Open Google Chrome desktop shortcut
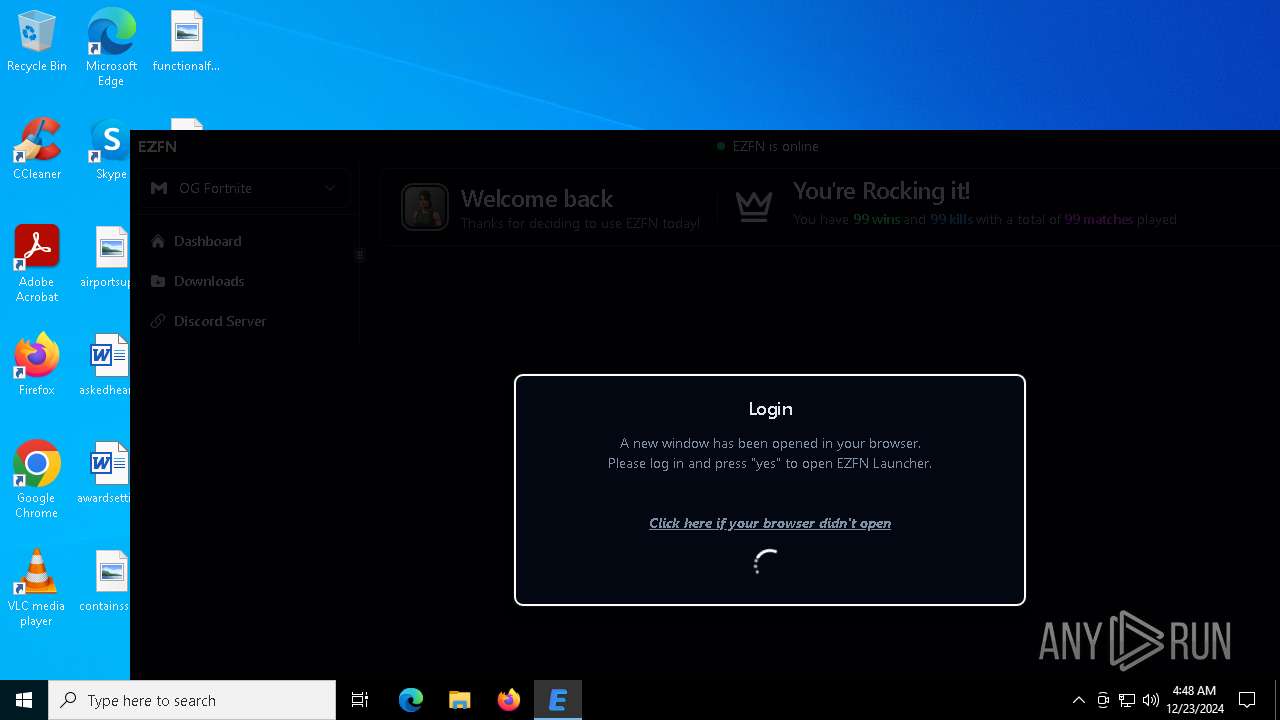The height and width of the screenshot is (720, 1280). [x=37, y=480]
